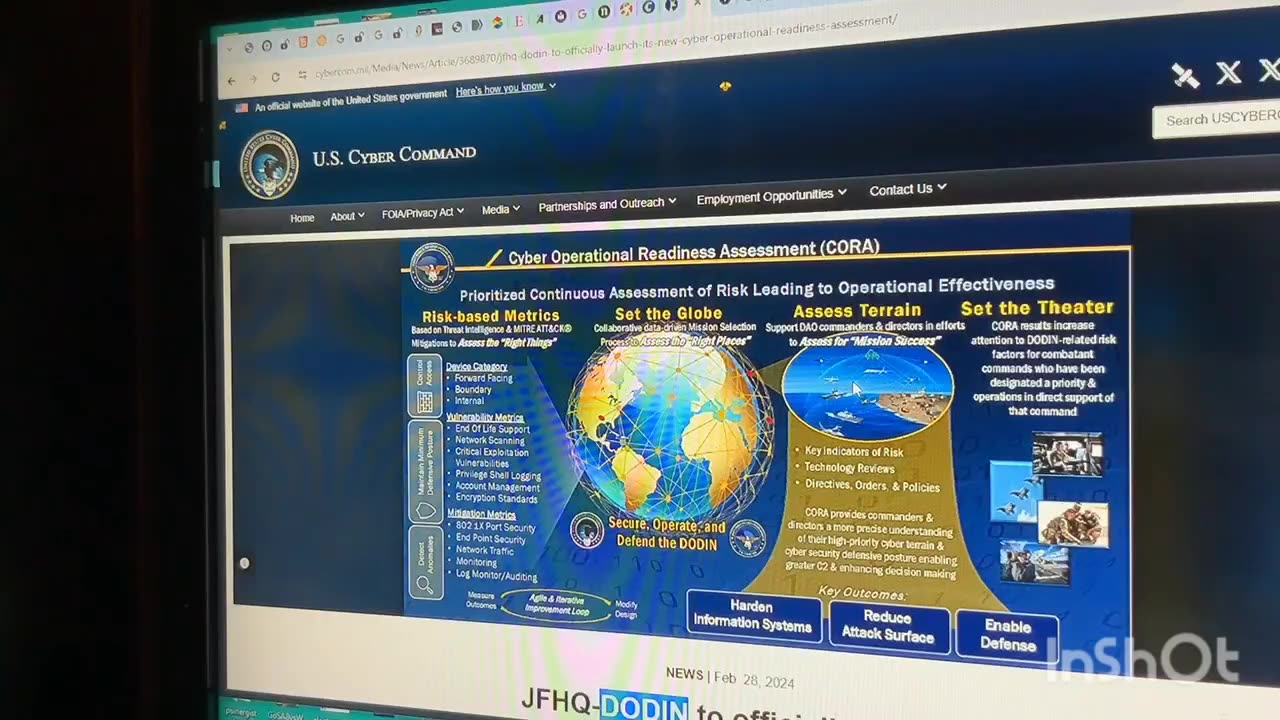
Task: Click the "U.S. Cyber Command" site title
Action: (394, 156)
